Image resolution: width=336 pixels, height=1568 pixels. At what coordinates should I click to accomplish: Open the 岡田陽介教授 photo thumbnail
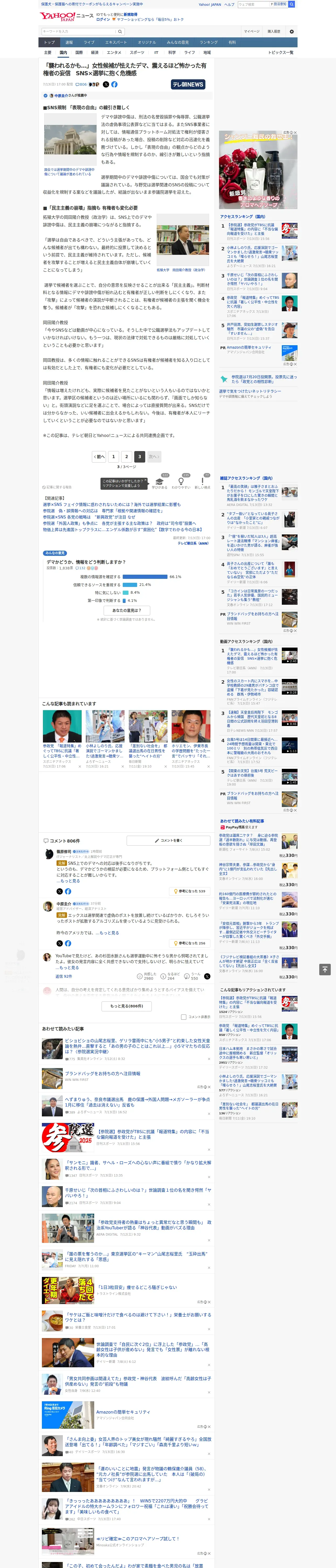point(183,240)
